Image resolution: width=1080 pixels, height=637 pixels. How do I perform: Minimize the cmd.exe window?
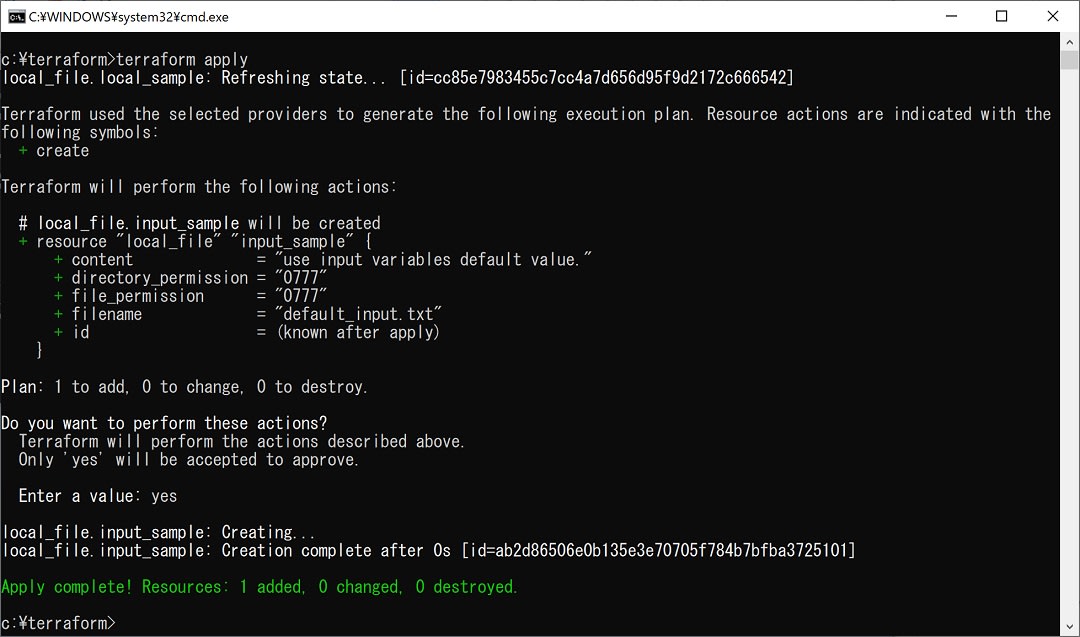click(x=951, y=16)
